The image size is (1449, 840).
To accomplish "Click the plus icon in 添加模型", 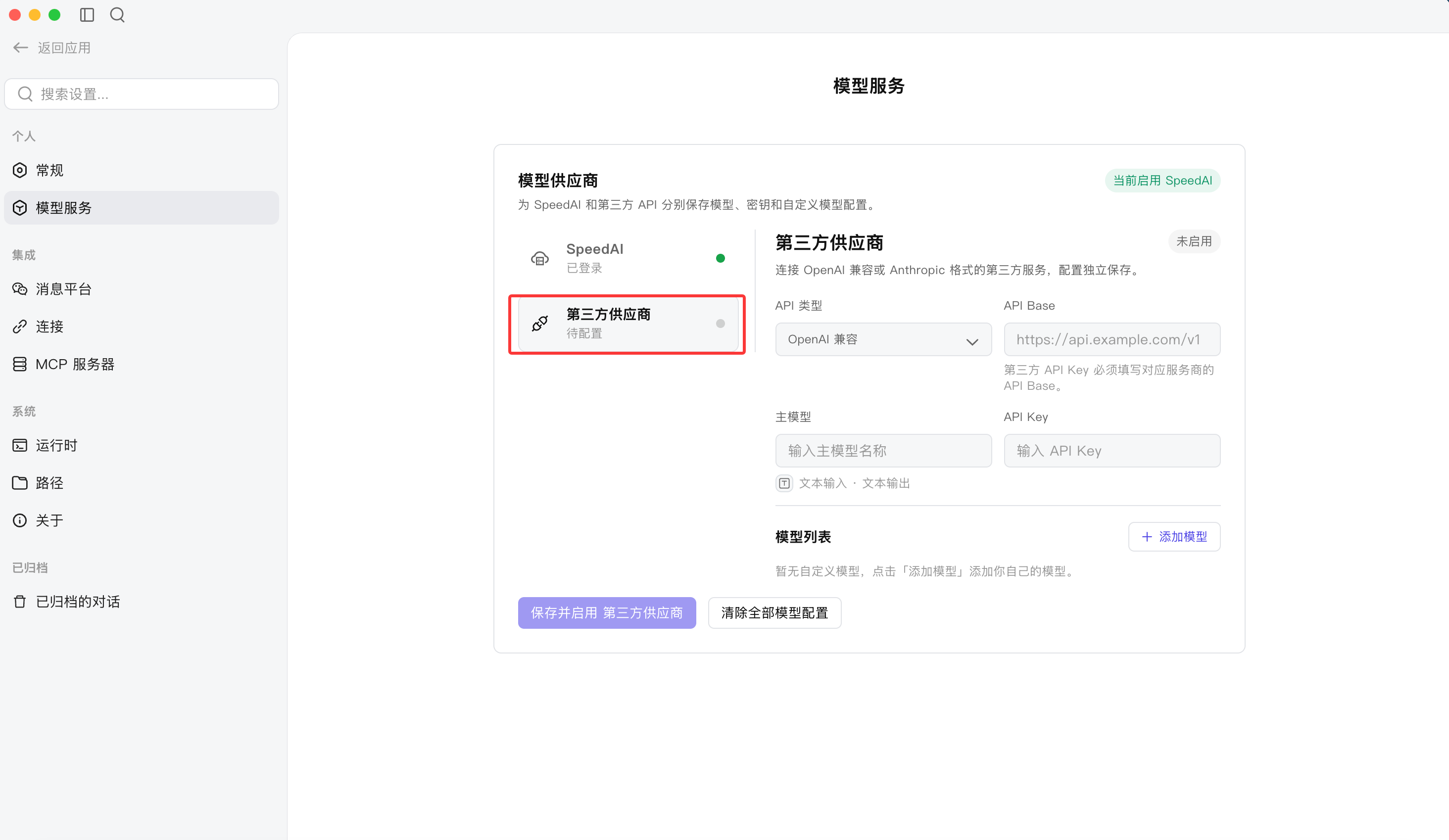I will coord(1147,536).
